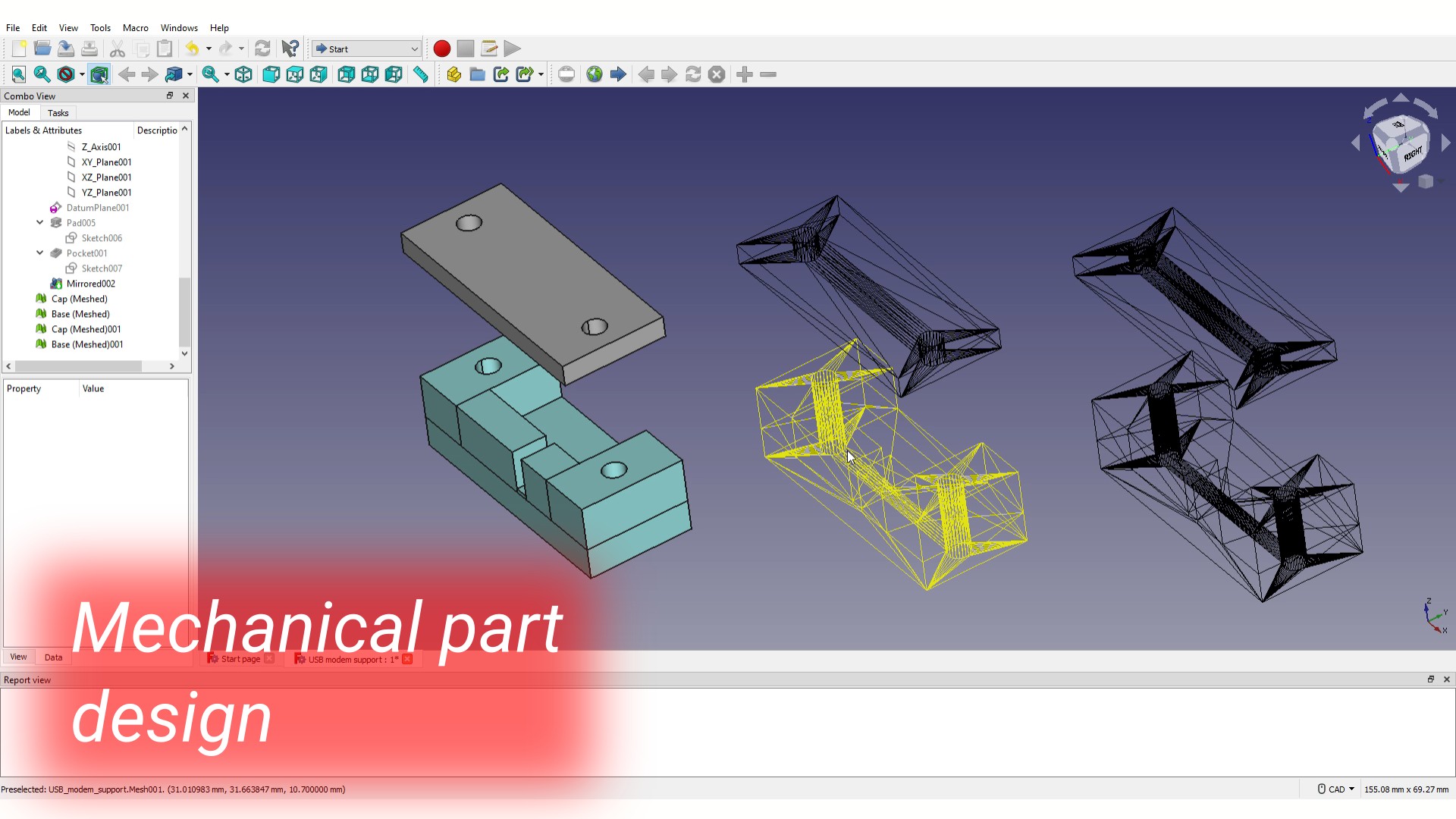Click the RIGHT face of navigation cube

(x=1413, y=154)
